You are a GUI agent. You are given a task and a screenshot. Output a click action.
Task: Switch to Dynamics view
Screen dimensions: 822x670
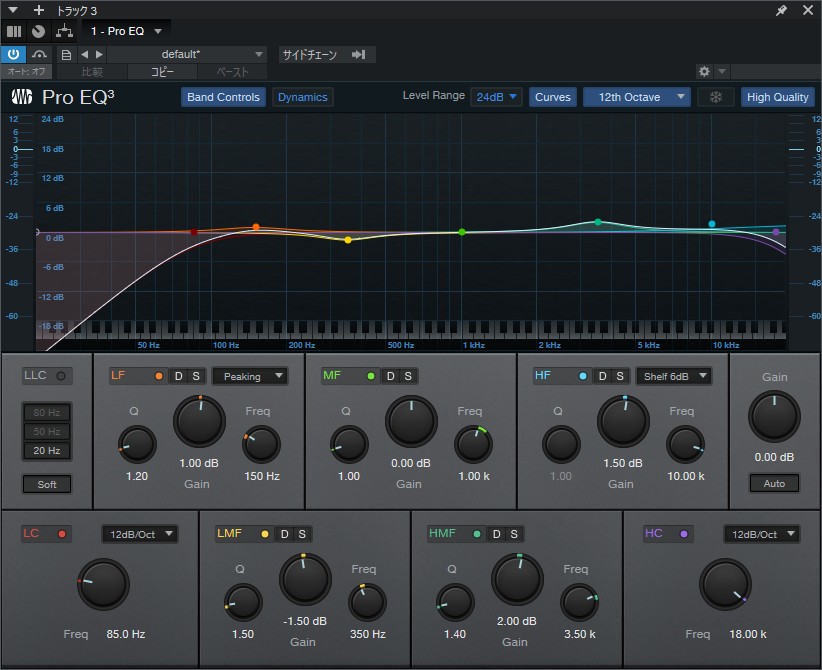click(x=302, y=97)
